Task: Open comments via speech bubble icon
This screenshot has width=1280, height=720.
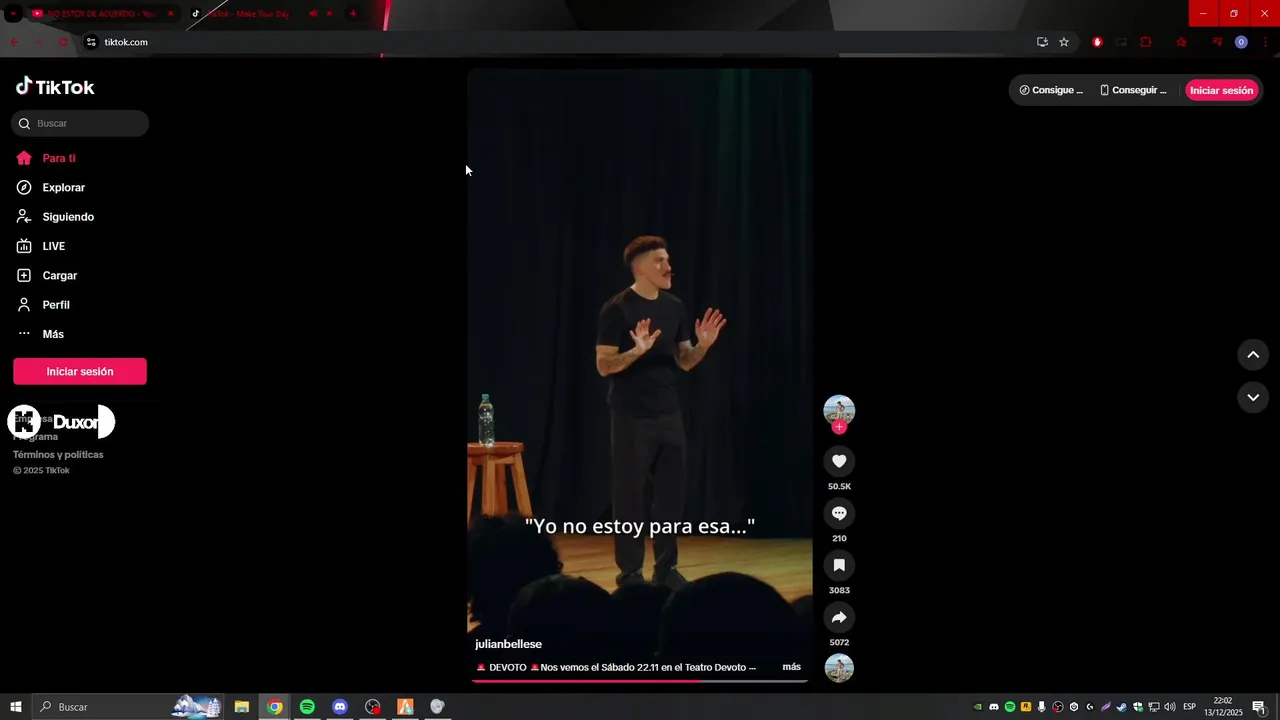Action: click(x=839, y=513)
